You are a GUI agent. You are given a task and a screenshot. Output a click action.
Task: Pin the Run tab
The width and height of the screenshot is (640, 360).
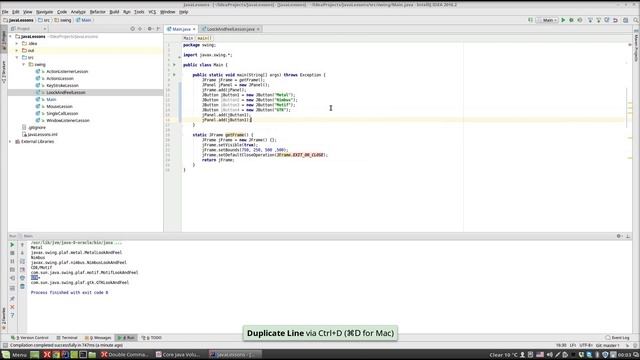click(12, 299)
